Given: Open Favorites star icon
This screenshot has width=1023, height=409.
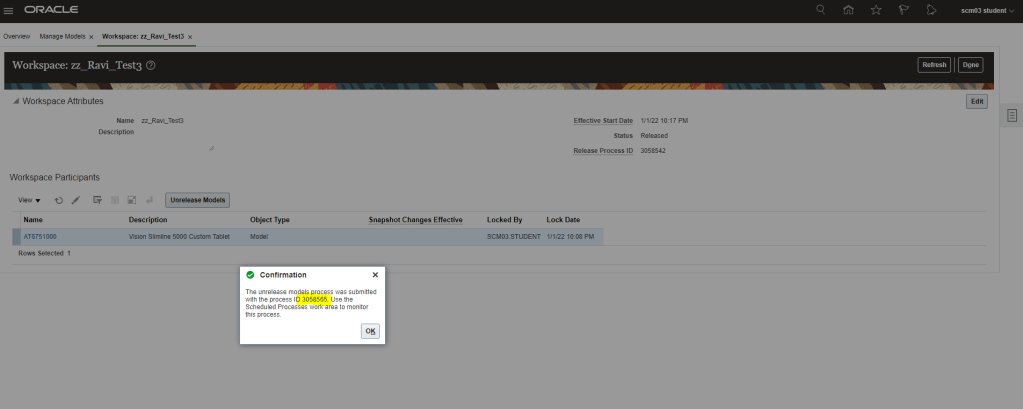Looking at the screenshot, I should click(x=876, y=10).
